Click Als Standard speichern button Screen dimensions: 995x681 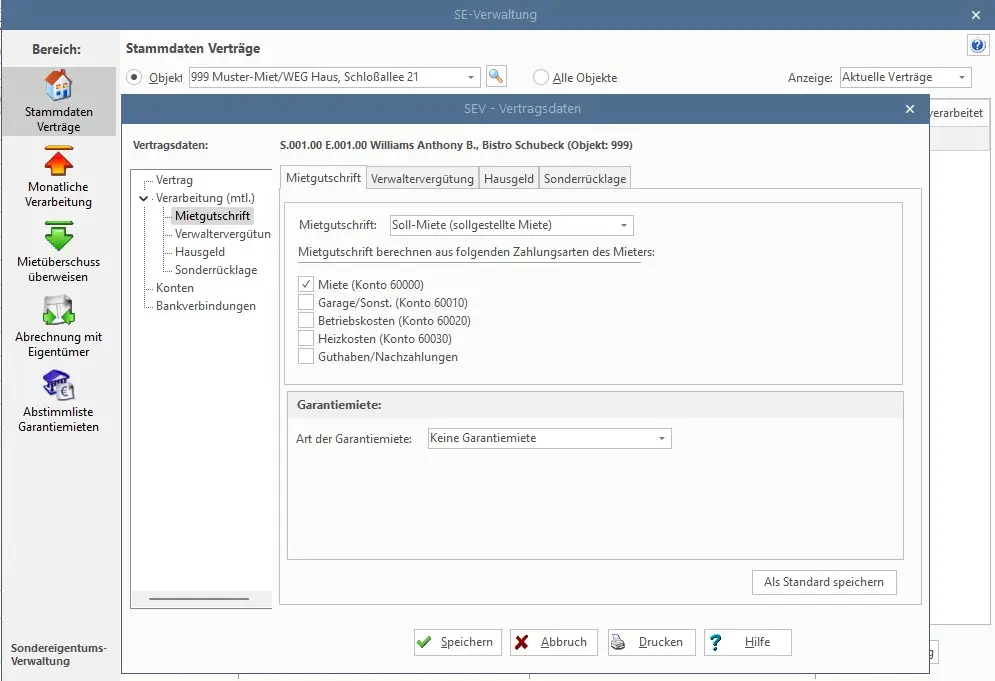point(824,582)
